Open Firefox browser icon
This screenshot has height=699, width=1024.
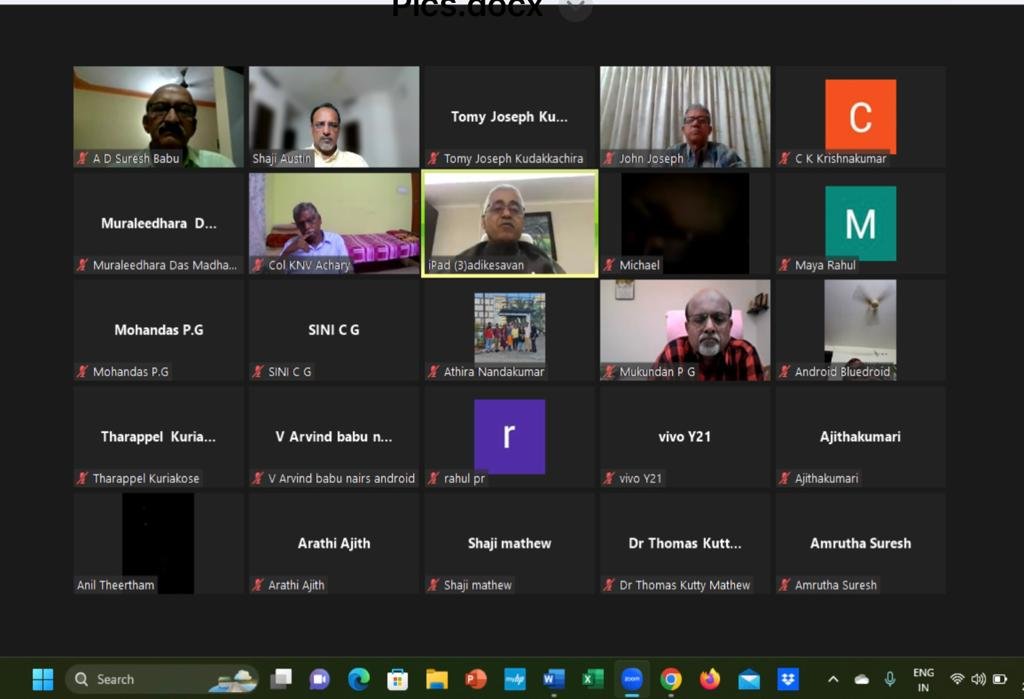click(x=710, y=679)
